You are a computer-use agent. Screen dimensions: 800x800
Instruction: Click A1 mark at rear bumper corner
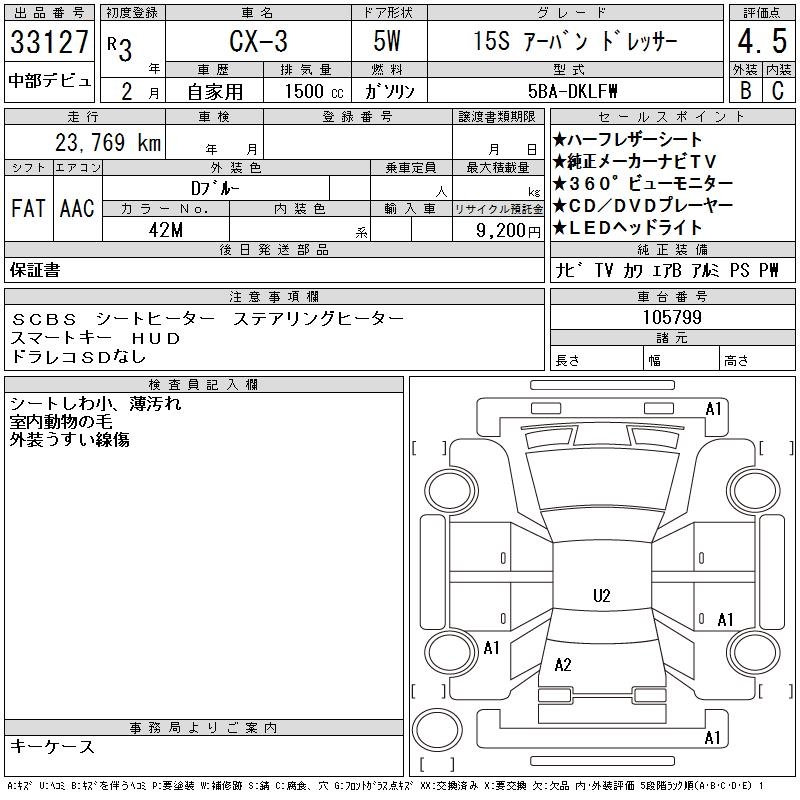coord(712,738)
